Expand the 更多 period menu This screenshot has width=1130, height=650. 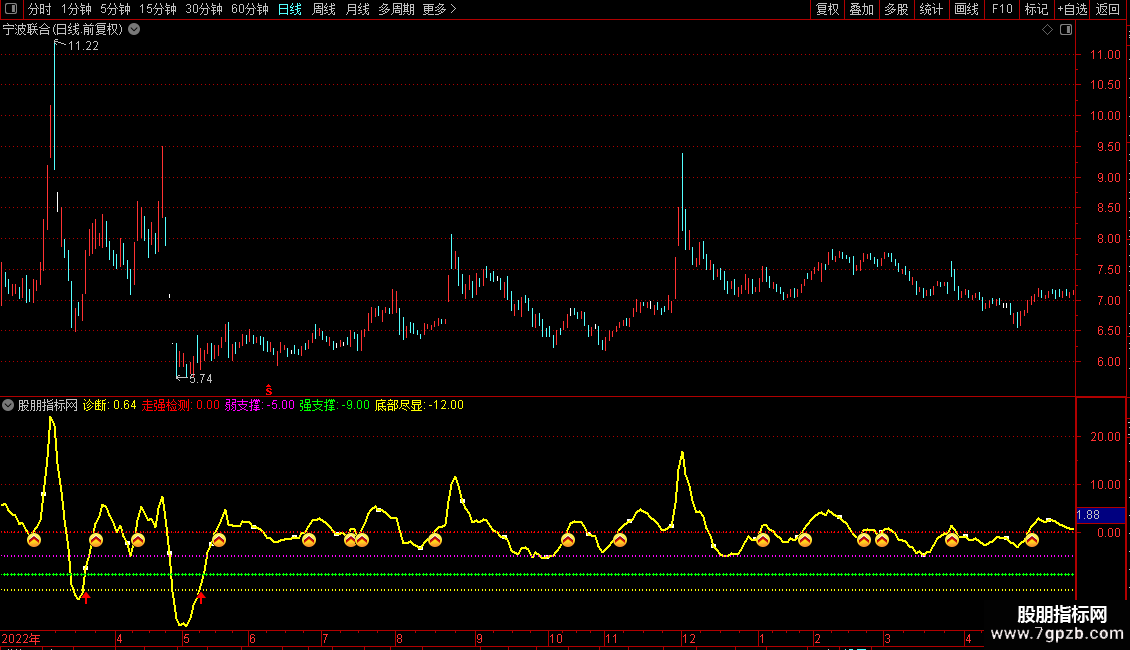(439, 9)
